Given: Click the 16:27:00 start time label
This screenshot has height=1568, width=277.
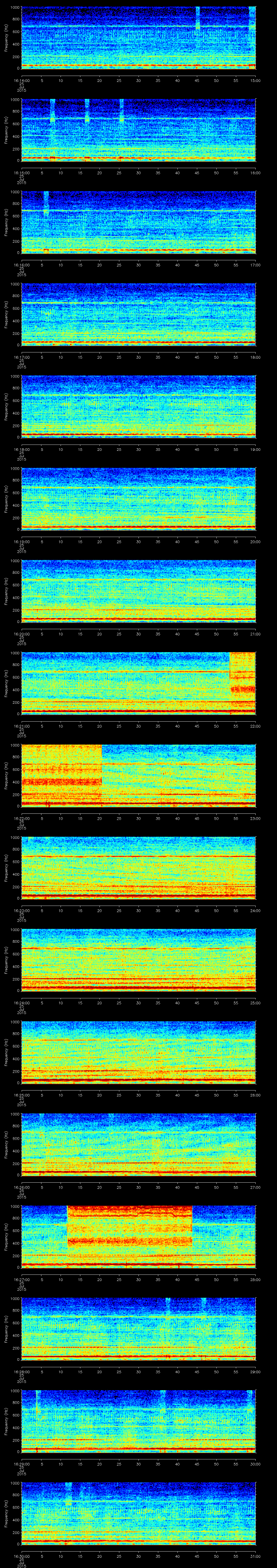Looking at the screenshot, I should click(21, 1279).
